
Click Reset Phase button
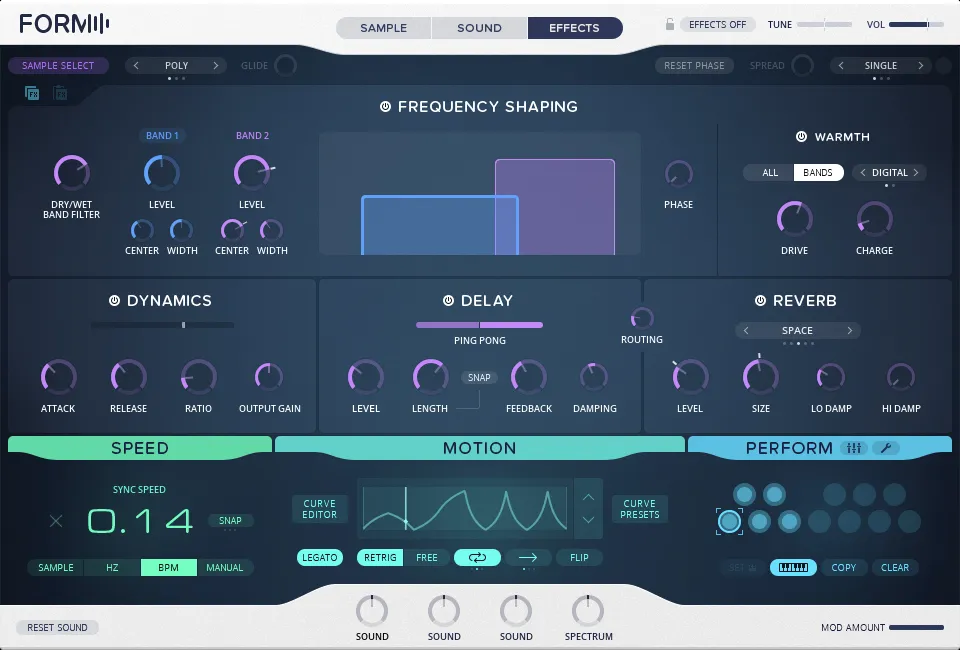pos(694,65)
